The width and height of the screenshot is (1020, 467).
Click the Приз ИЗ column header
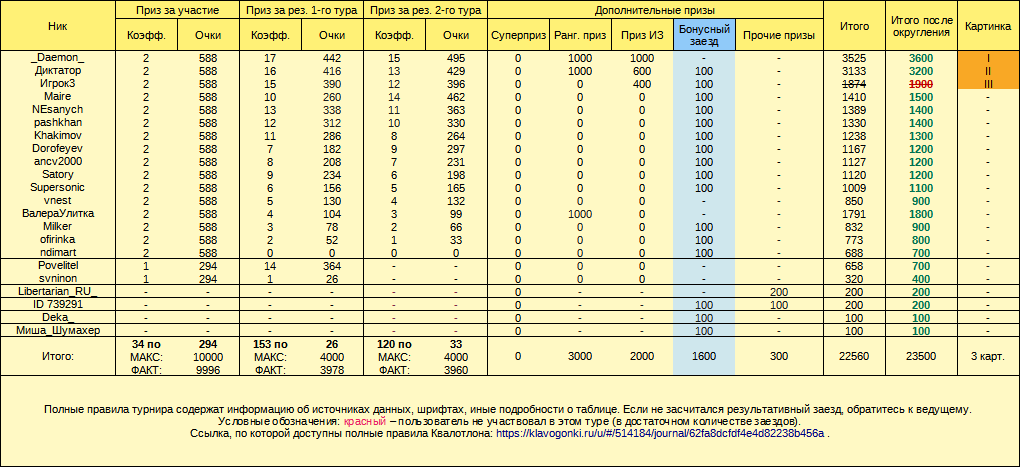[x=641, y=35]
